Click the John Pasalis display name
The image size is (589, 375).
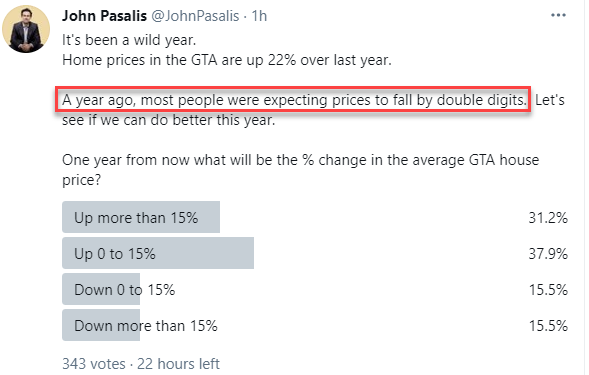(104, 16)
